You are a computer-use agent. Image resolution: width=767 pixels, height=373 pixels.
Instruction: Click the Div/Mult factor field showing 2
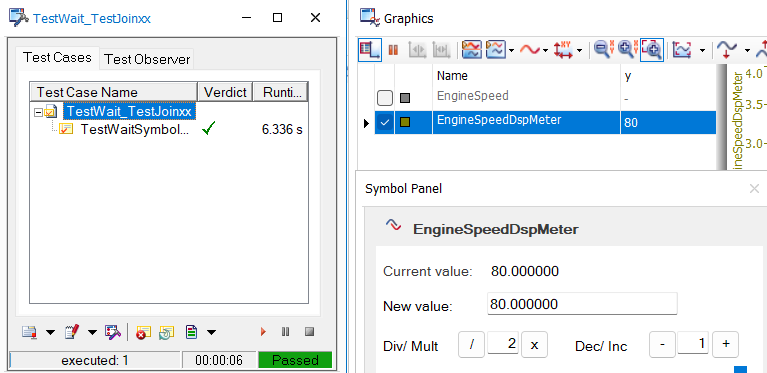point(503,344)
